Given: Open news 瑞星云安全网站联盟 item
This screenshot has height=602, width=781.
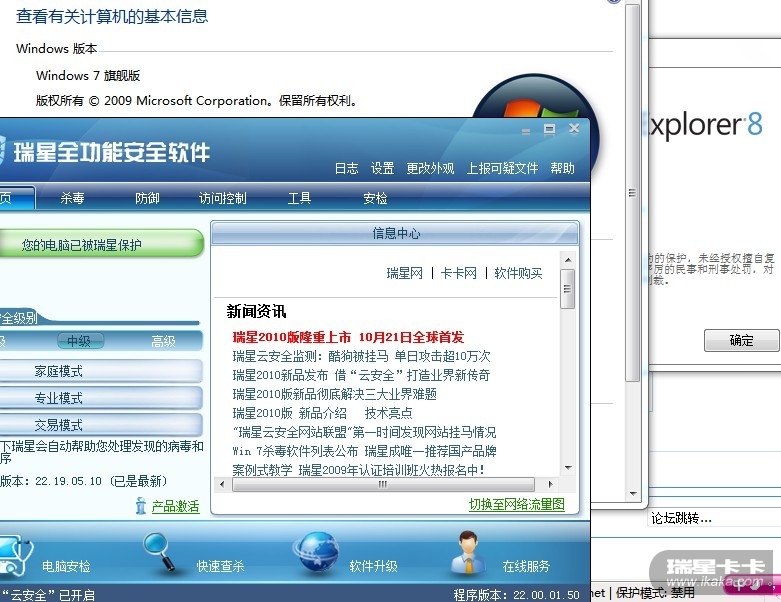Looking at the screenshot, I should (x=364, y=432).
